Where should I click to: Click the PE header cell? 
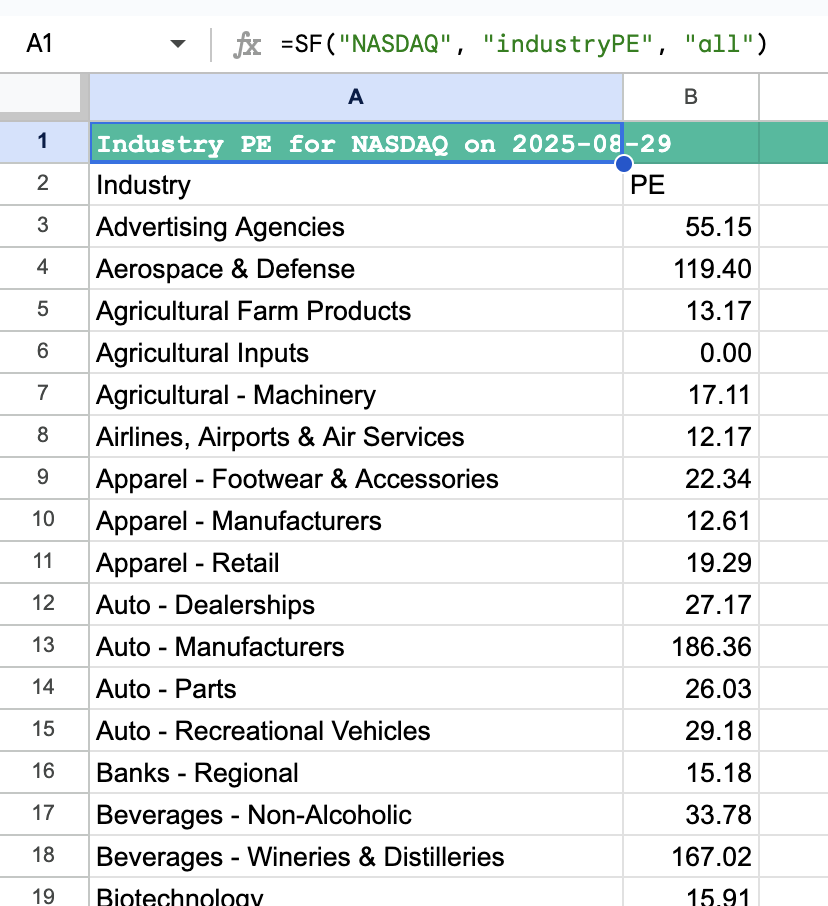click(690, 184)
